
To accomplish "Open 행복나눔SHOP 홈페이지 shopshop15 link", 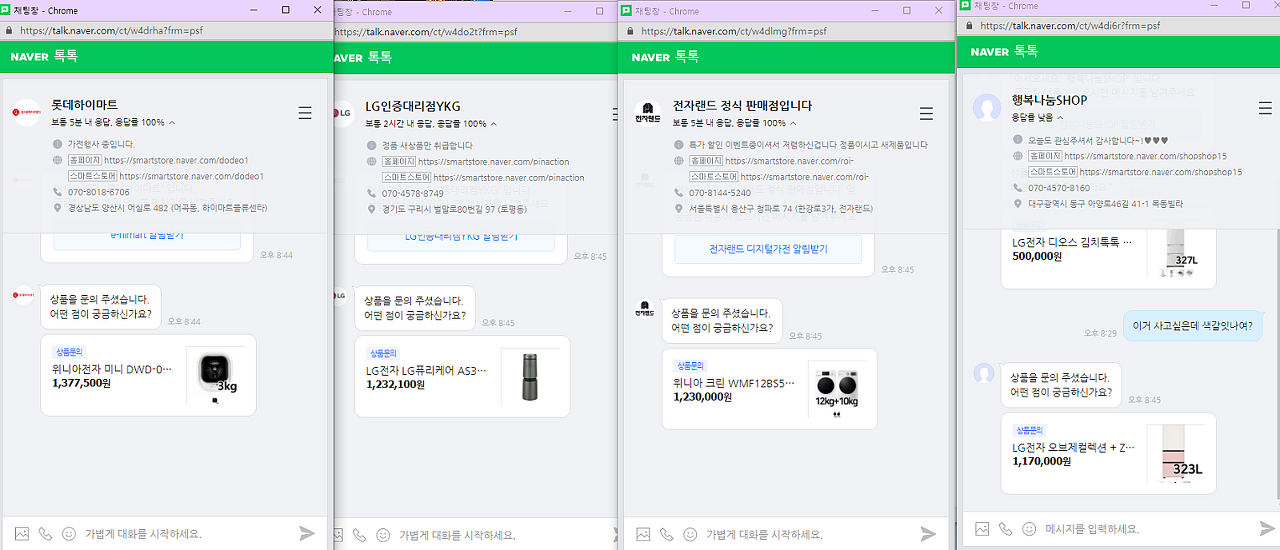I will click(x=1145, y=156).
